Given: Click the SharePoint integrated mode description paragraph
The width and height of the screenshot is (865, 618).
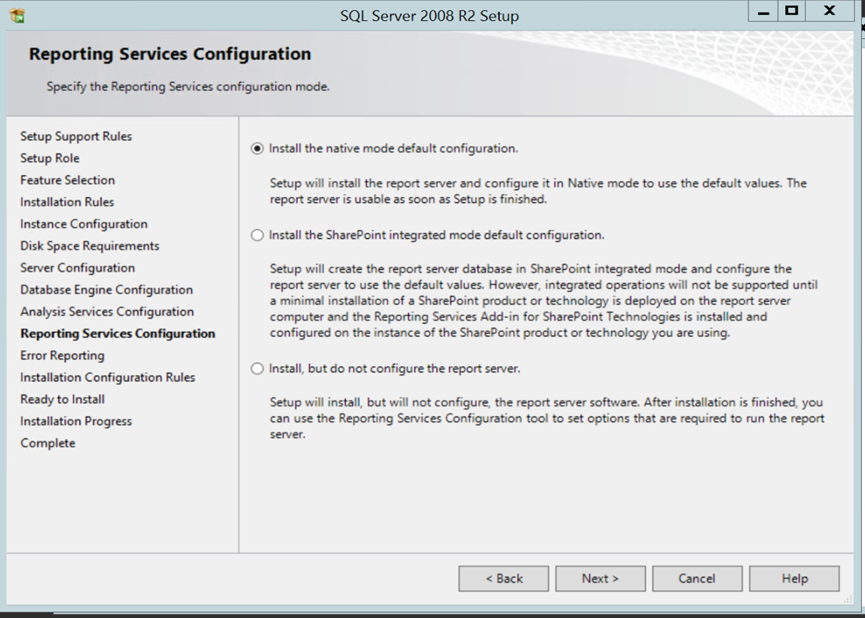Looking at the screenshot, I should click(544, 301).
